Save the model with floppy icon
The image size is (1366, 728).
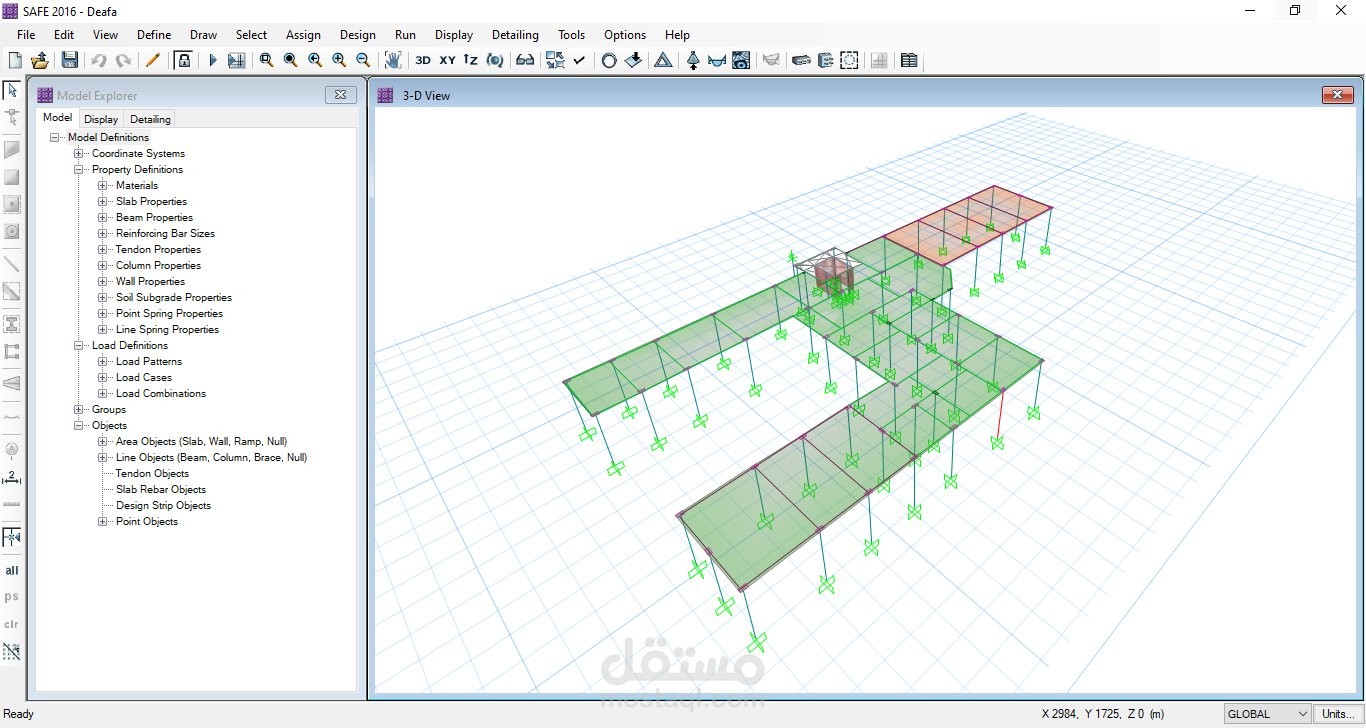click(x=69, y=60)
